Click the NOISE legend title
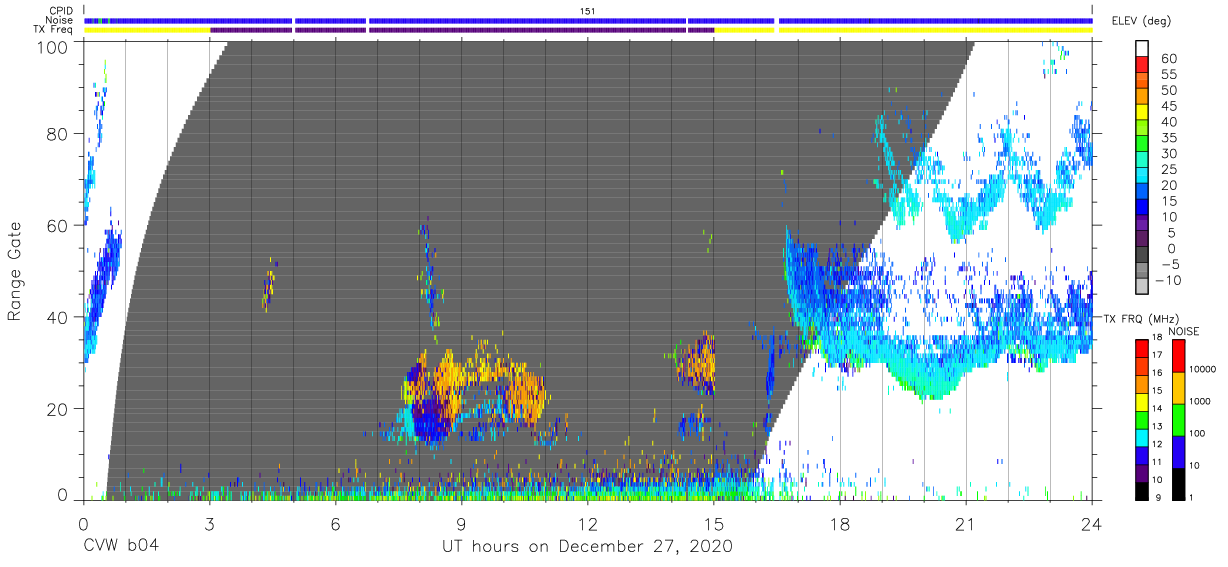Image resolution: width=1228 pixels, height=567 pixels. pyautogui.click(x=1185, y=330)
